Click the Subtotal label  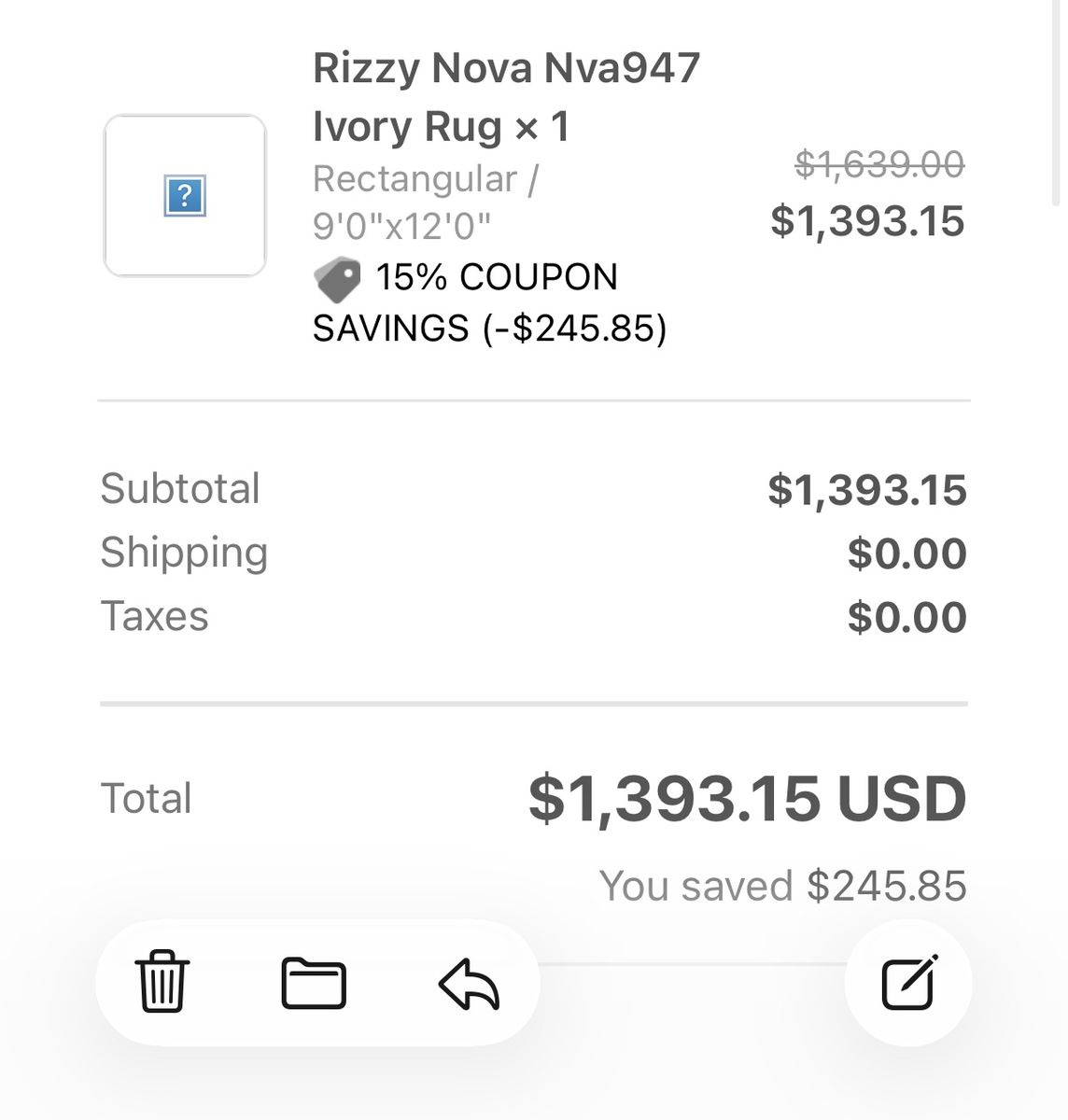tap(180, 489)
